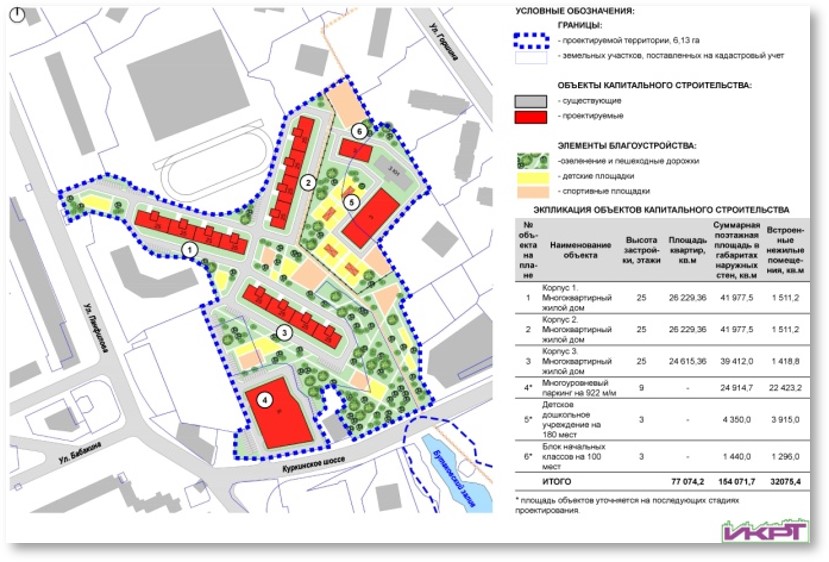Click the '32075,4' total cell

(x=785, y=482)
